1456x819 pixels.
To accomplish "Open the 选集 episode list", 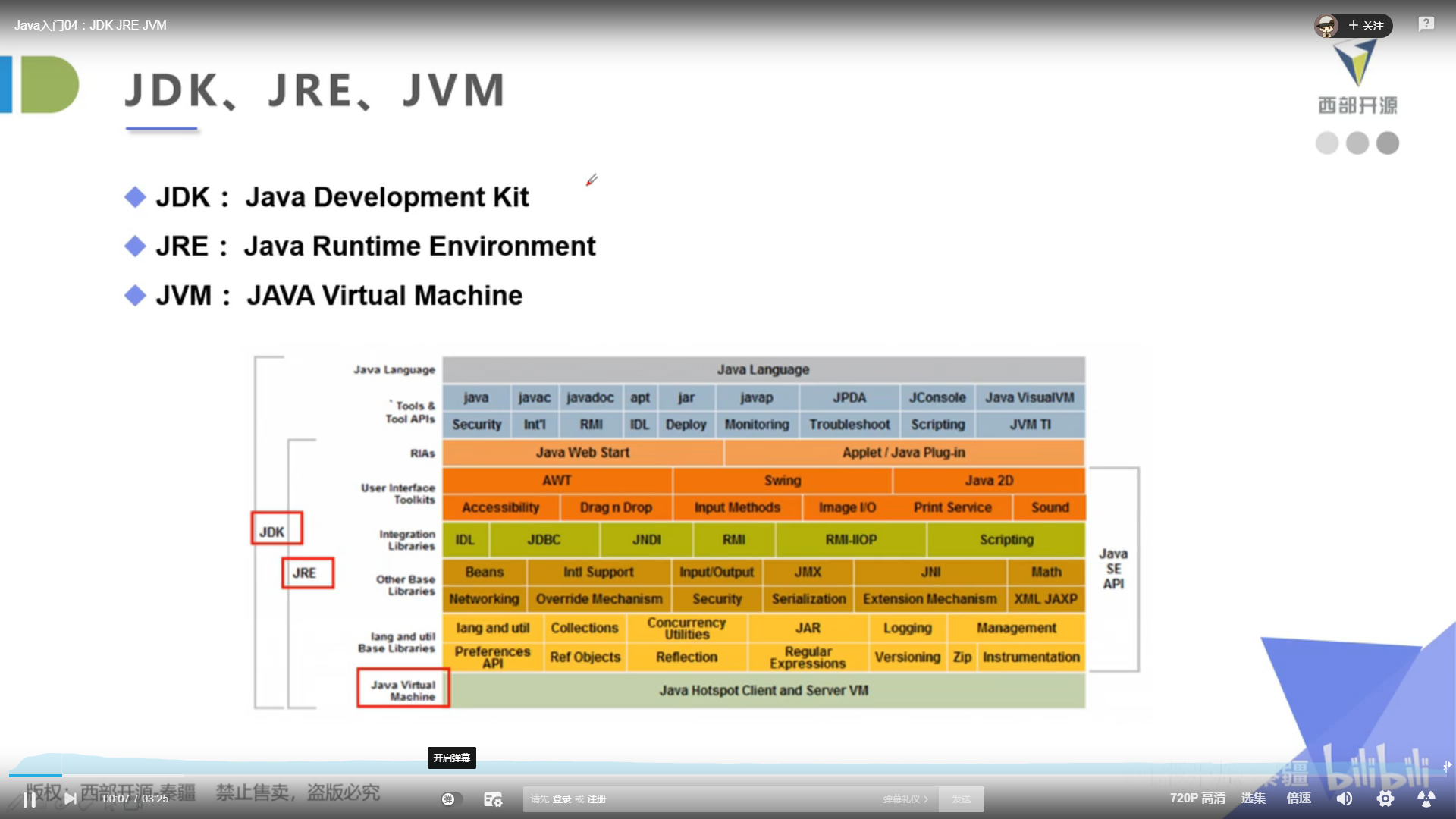I will [x=1253, y=798].
